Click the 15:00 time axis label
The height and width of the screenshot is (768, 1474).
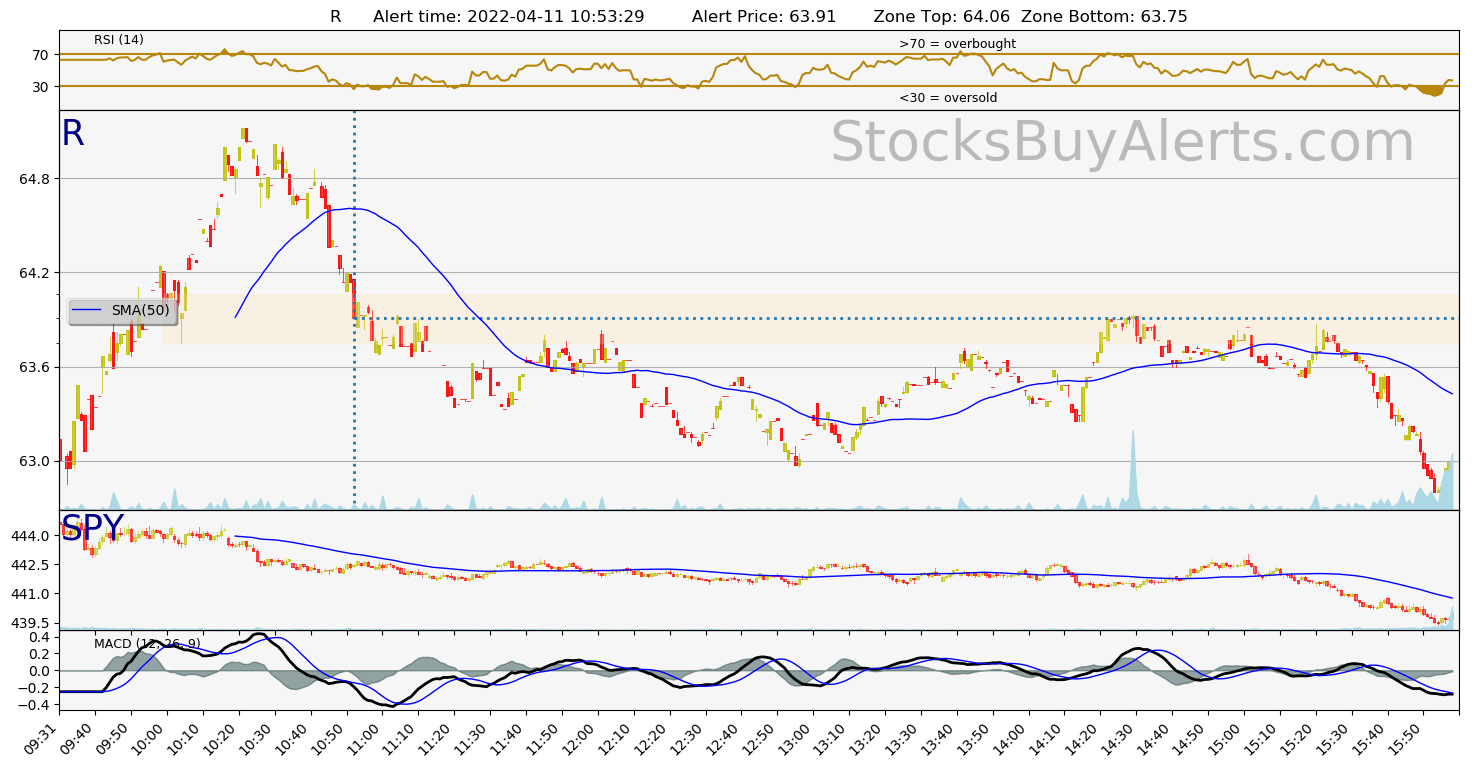(1226, 736)
